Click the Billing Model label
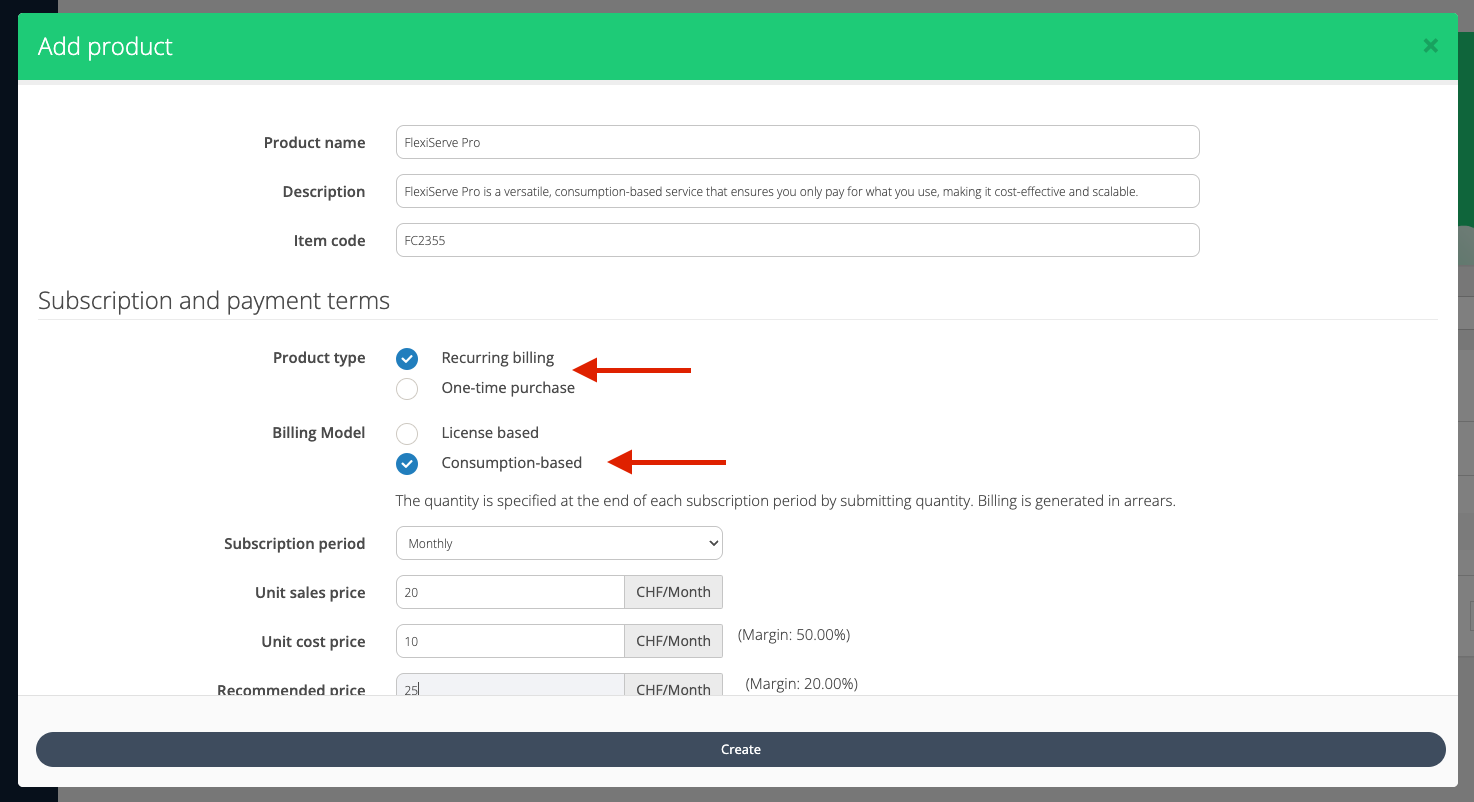 [x=319, y=433]
